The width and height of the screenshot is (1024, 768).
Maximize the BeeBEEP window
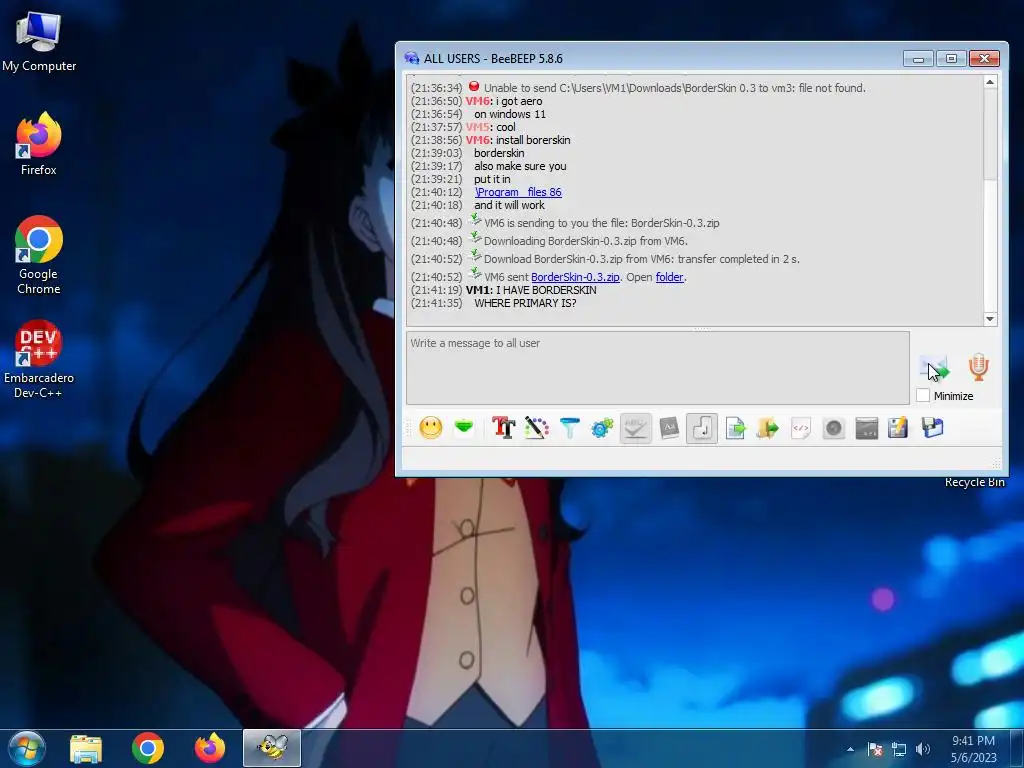[951, 59]
